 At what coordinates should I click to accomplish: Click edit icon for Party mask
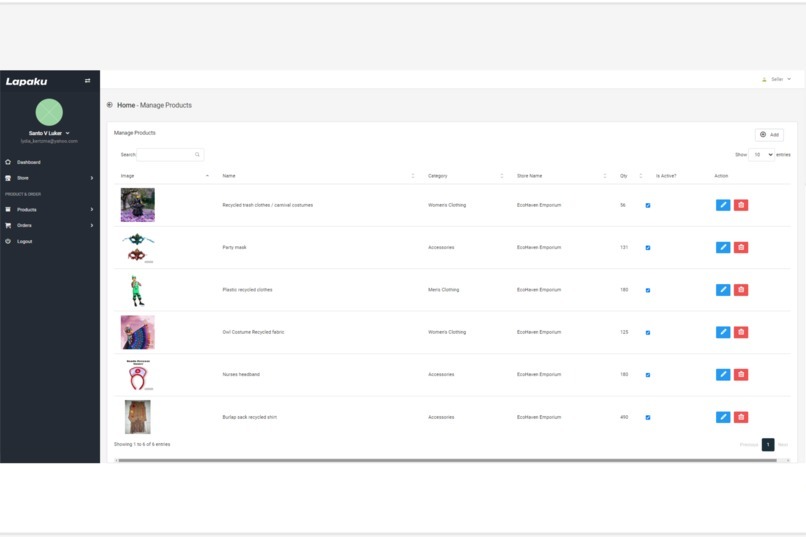(723, 248)
